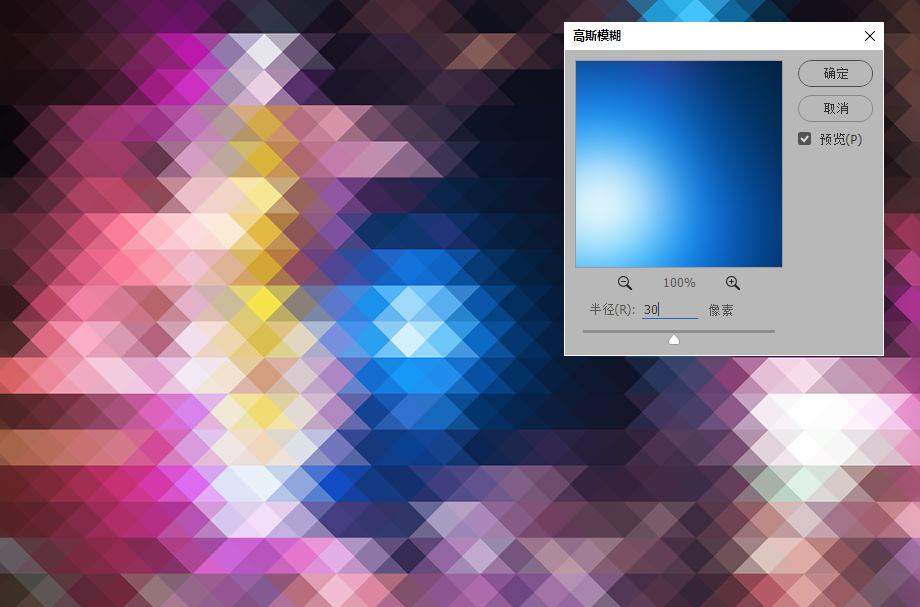Zoom out the preview with the minus magnifier
Screen dimensions: 920x607
click(x=625, y=283)
